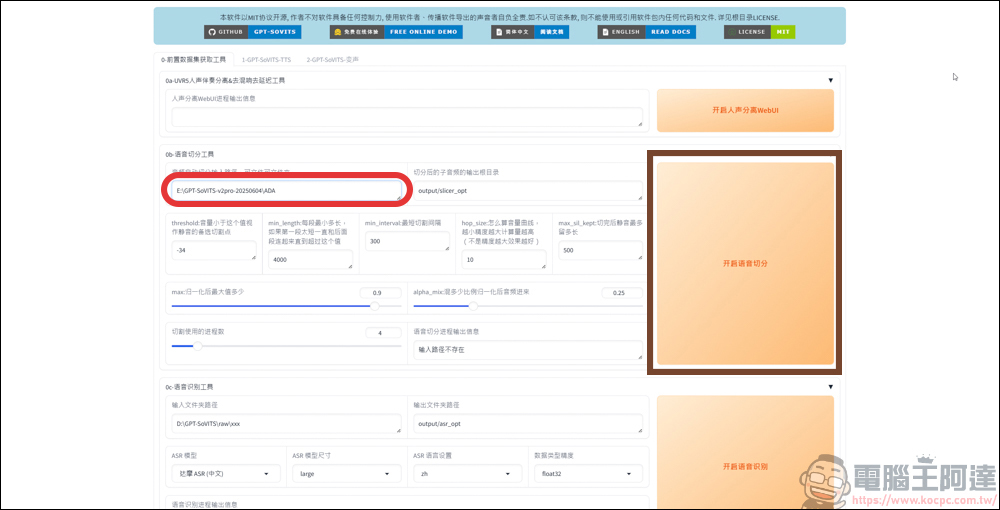Click the alpha_mix value box showing 0.25
This screenshot has width=1000, height=510.
point(622,293)
